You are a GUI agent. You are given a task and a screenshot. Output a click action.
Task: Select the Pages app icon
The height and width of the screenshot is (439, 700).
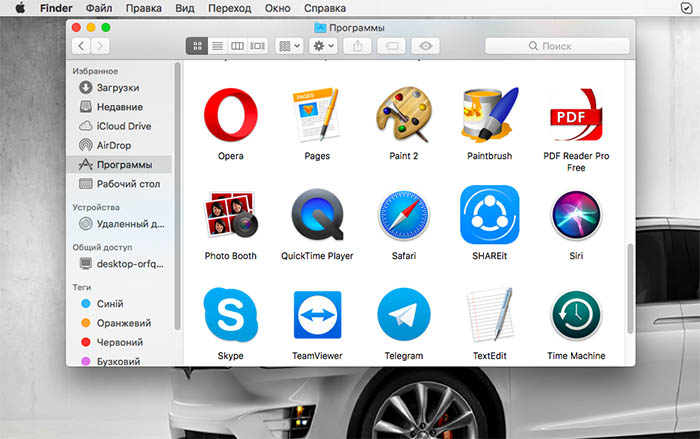317,115
